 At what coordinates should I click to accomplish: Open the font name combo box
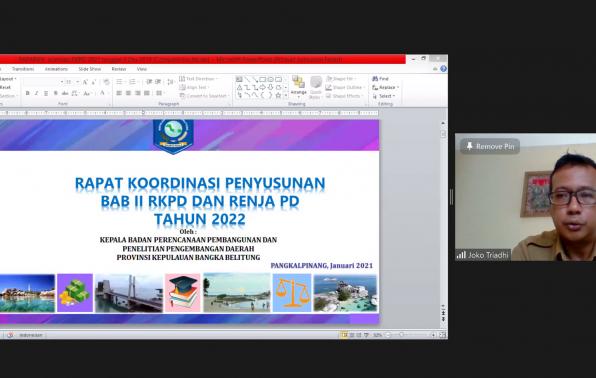[x=43, y=82]
